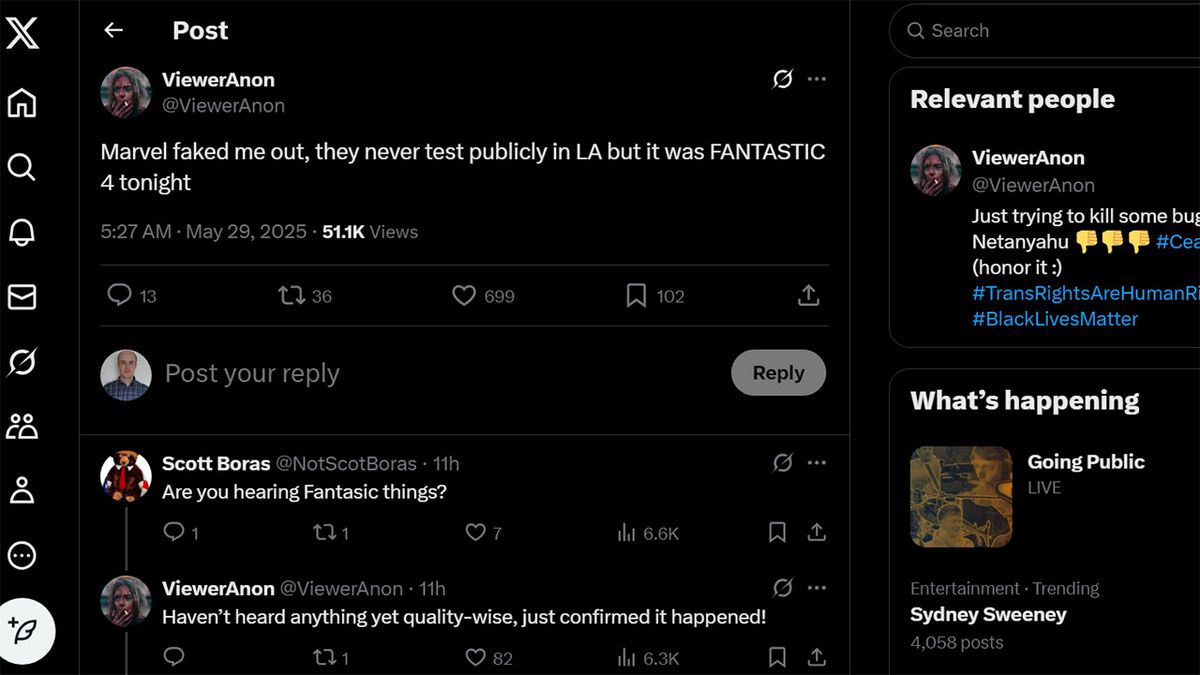The height and width of the screenshot is (675, 1200).
Task: Repost the main ViewerAnon post
Action: point(291,296)
